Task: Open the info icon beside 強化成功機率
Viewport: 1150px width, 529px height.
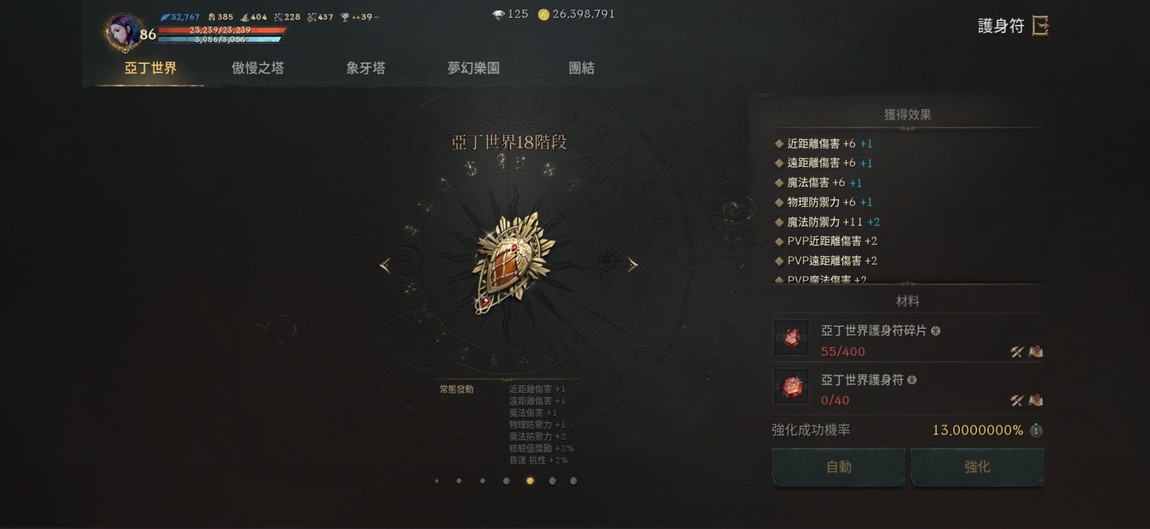Action: [1036, 431]
